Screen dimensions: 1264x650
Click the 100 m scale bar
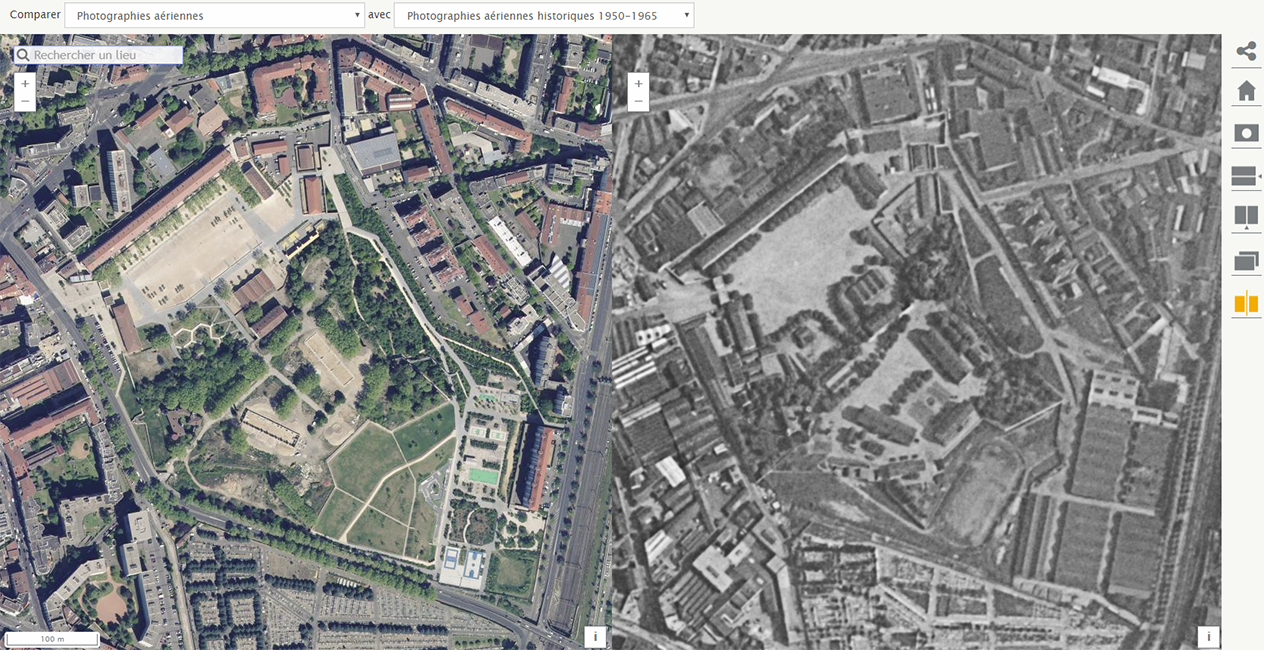coord(51,638)
